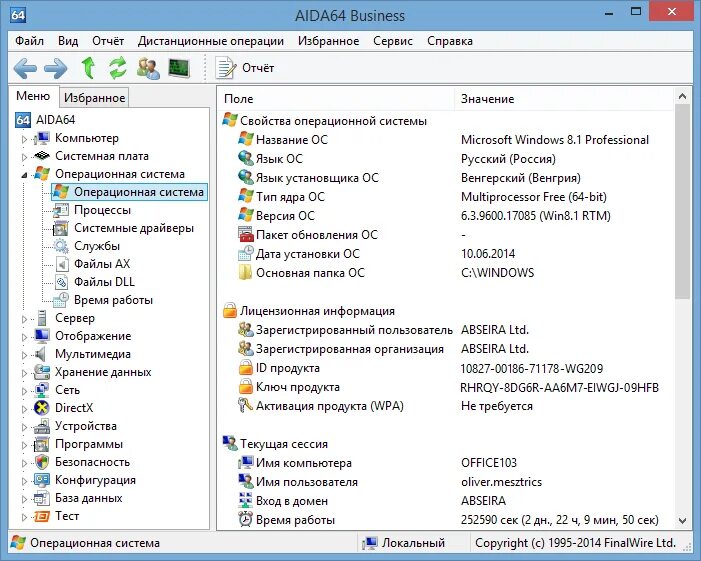701x561 pixels.
Task: Click the scrollbar down arrow
Action: [x=682, y=520]
